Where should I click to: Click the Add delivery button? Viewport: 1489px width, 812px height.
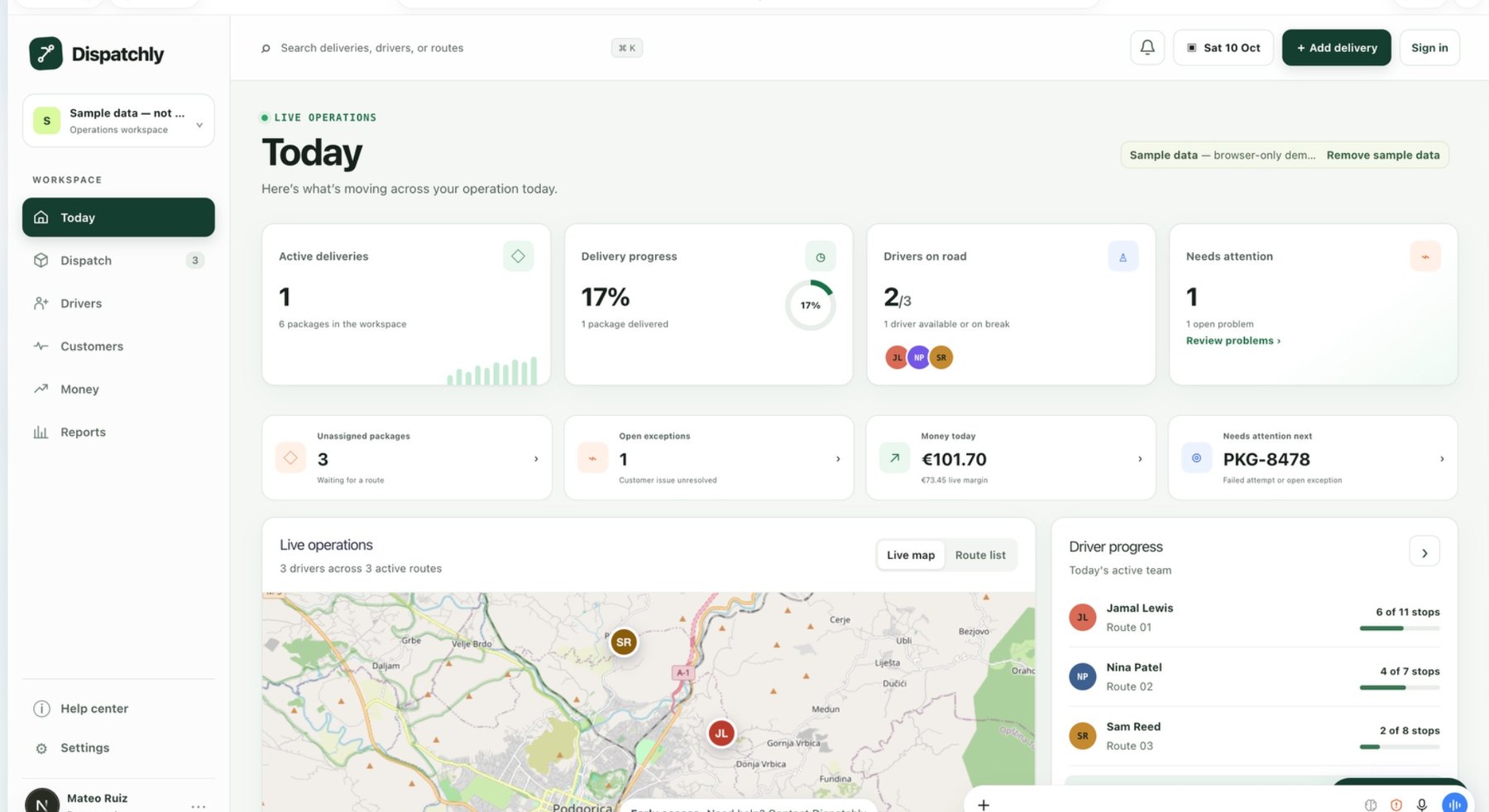[1337, 48]
